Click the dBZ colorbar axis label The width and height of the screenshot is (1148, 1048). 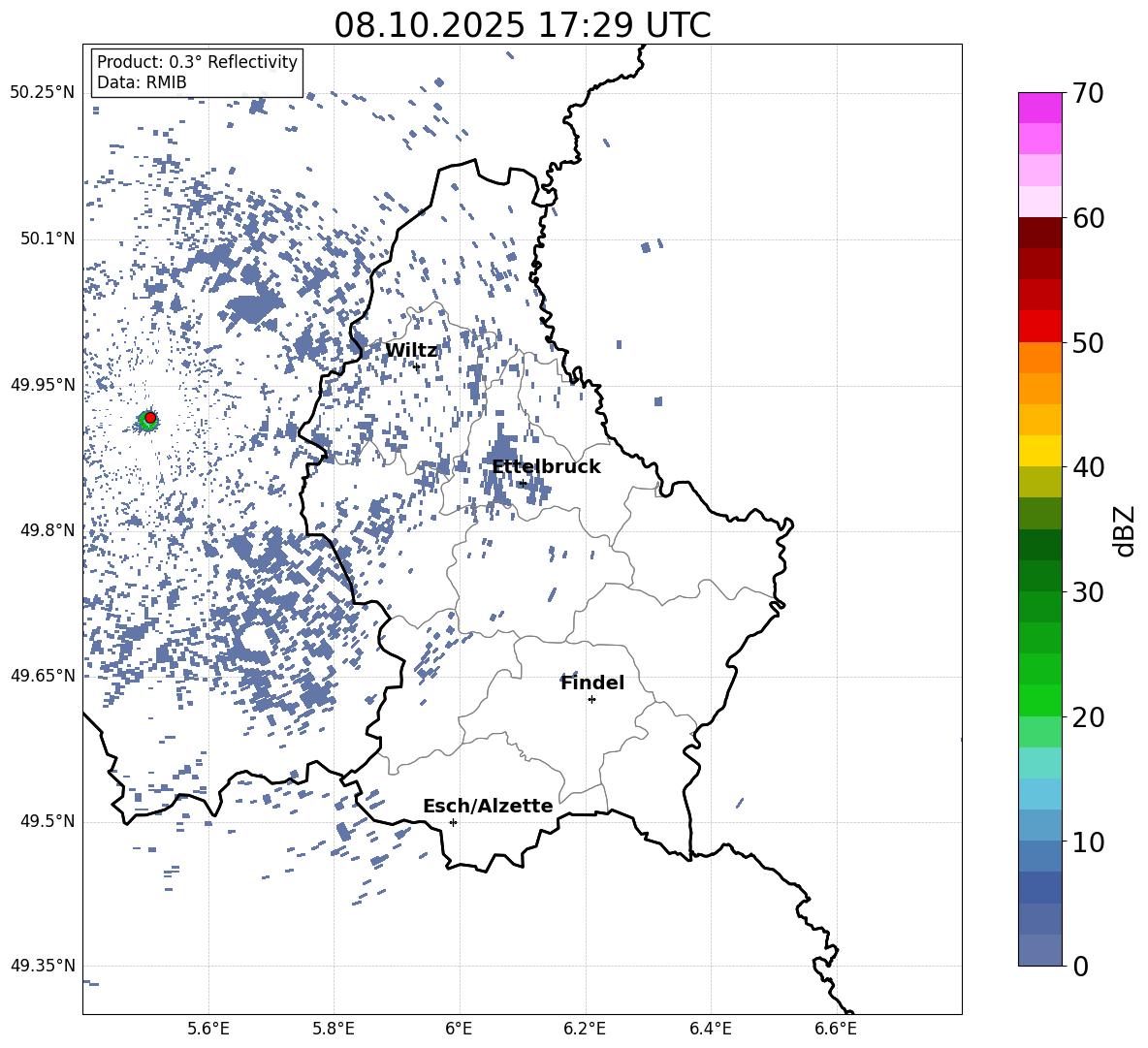pos(1124,530)
